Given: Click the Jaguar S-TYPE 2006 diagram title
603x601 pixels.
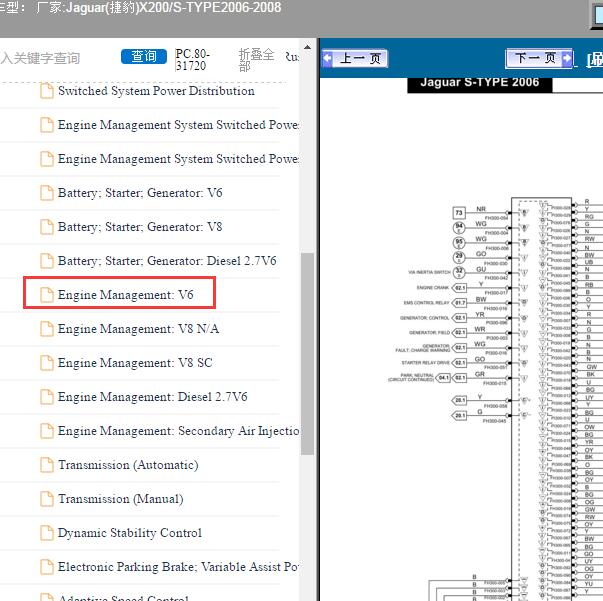Looking at the screenshot, I should 480,83.
